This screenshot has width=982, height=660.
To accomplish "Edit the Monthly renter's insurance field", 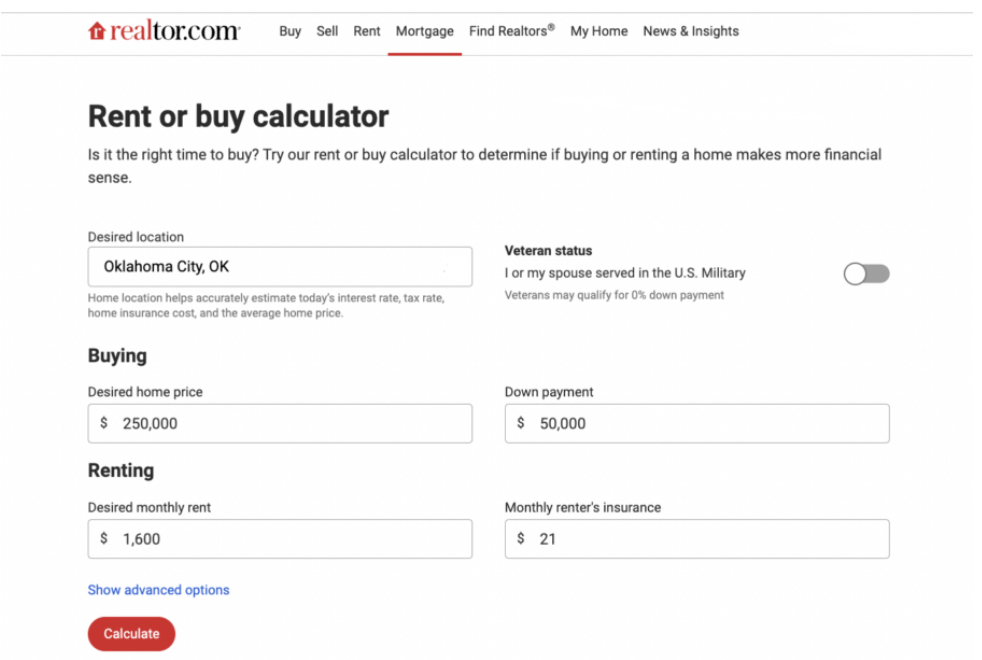I will (697, 539).
